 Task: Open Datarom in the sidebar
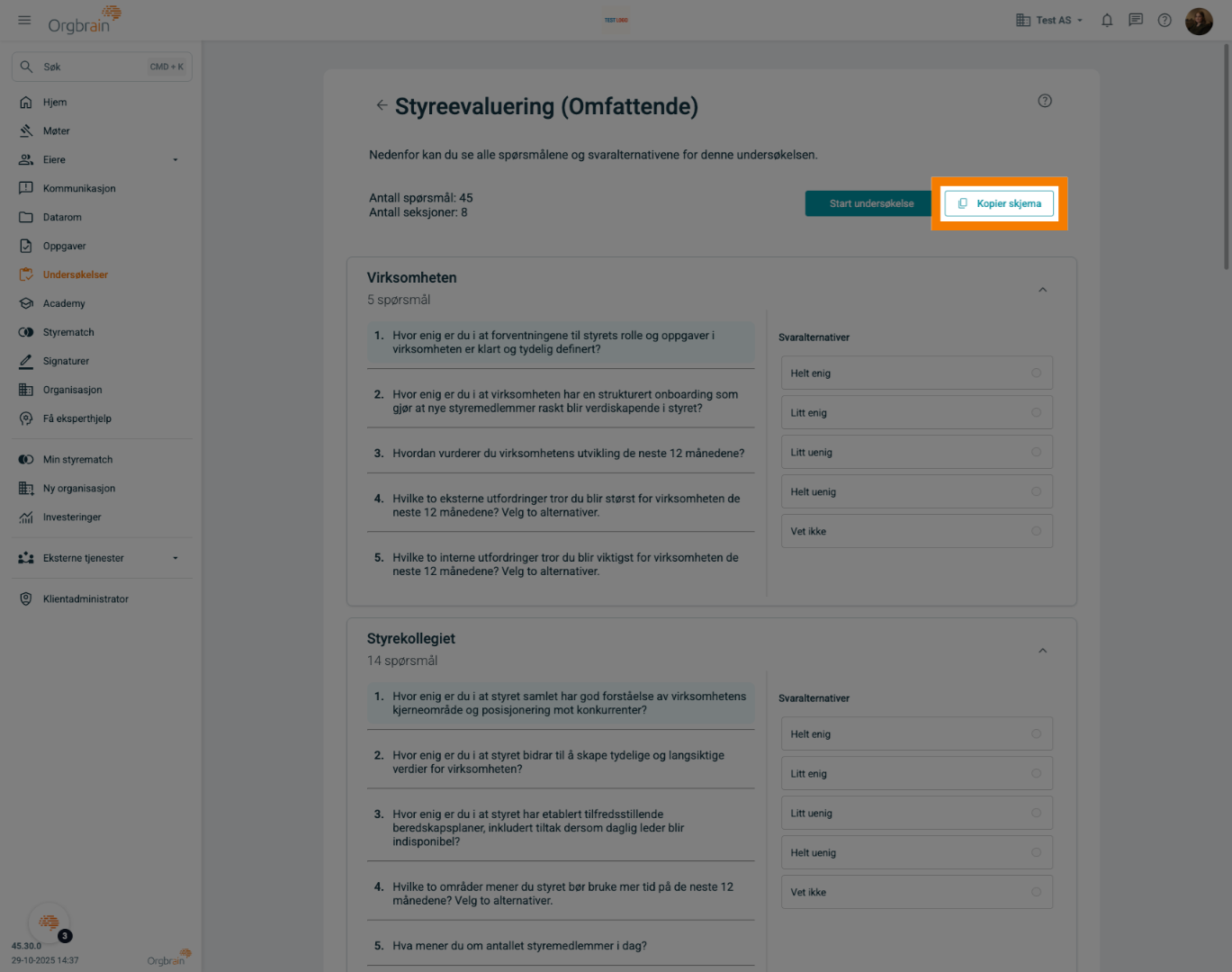pyautogui.click(x=62, y=218)
